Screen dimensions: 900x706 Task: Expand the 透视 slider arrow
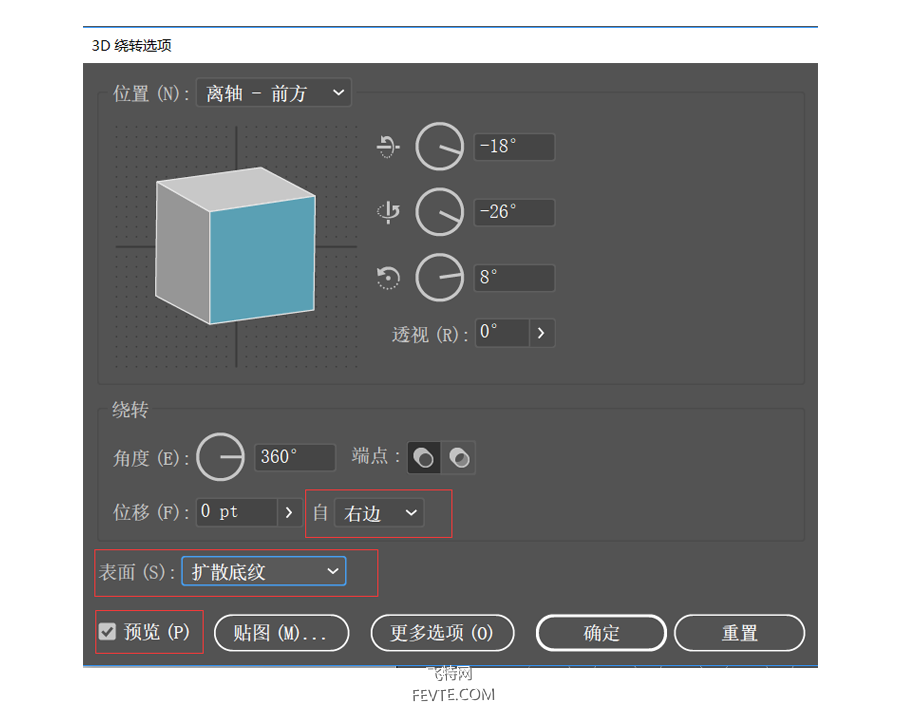click(x=541, y=333)
